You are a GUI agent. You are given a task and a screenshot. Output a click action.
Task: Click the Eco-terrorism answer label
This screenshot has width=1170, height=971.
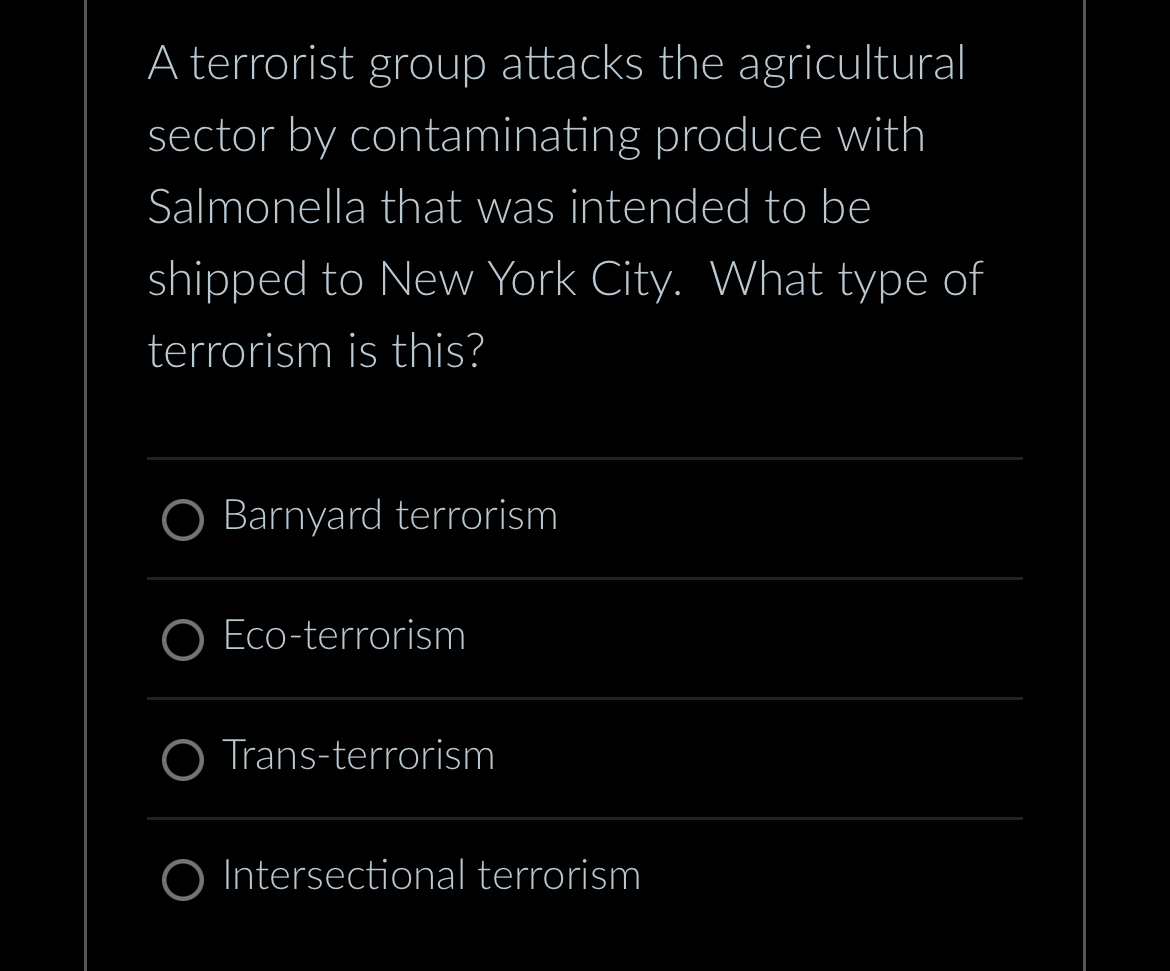344,637
